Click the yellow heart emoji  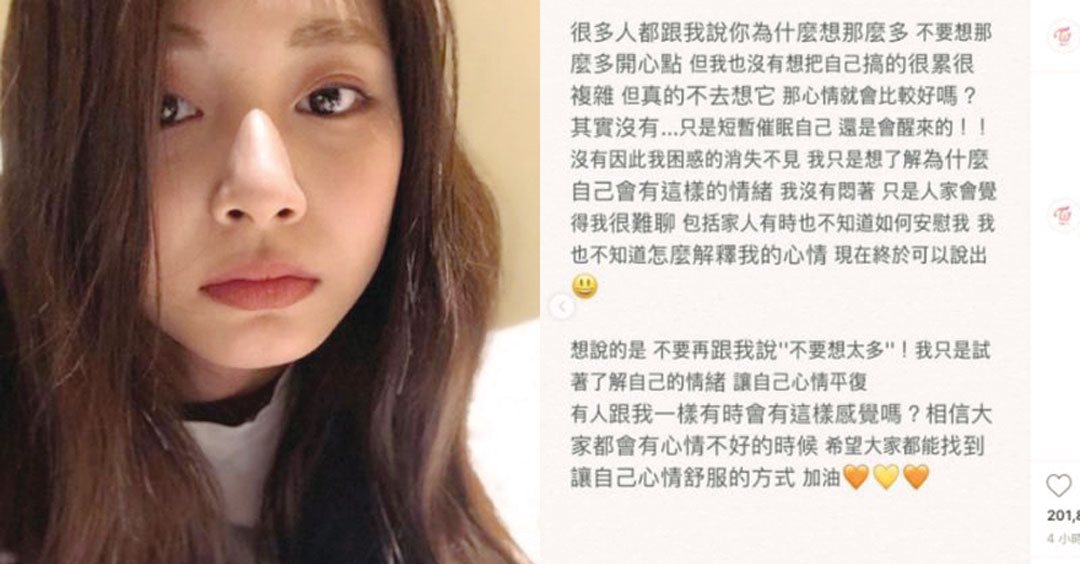886,477
